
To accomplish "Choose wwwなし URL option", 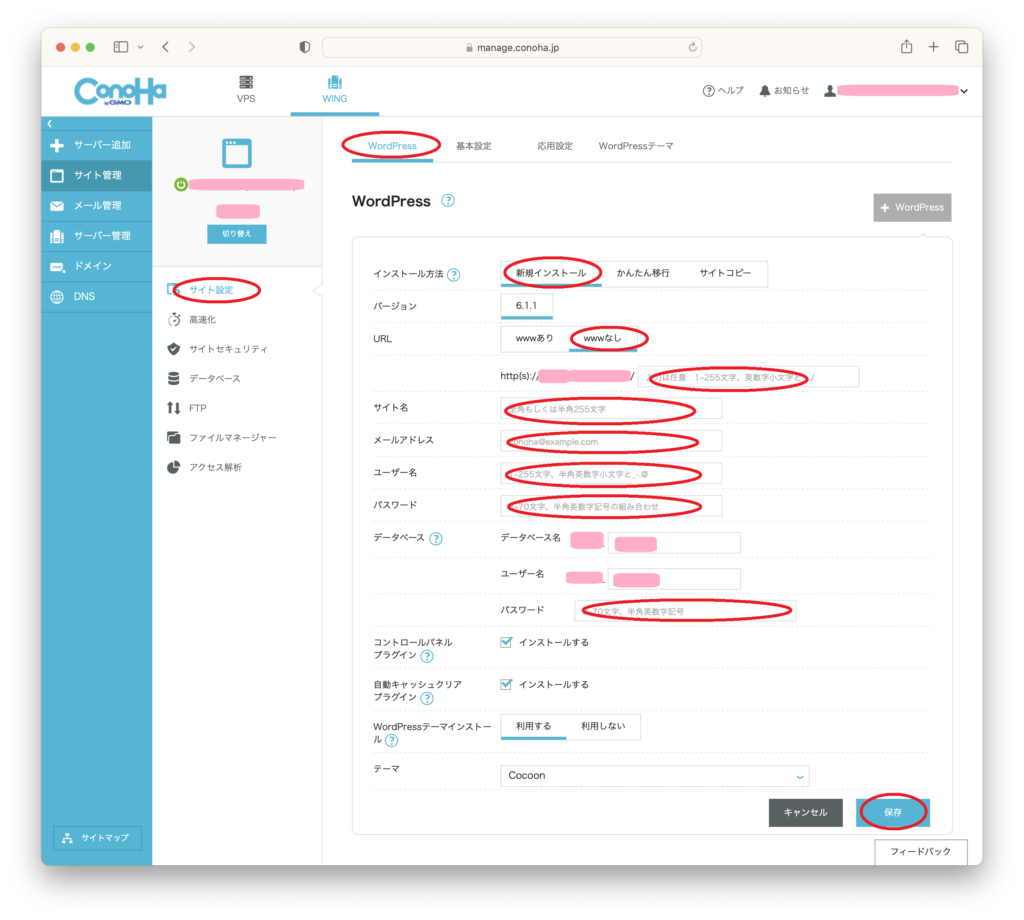I will [602, 338].
